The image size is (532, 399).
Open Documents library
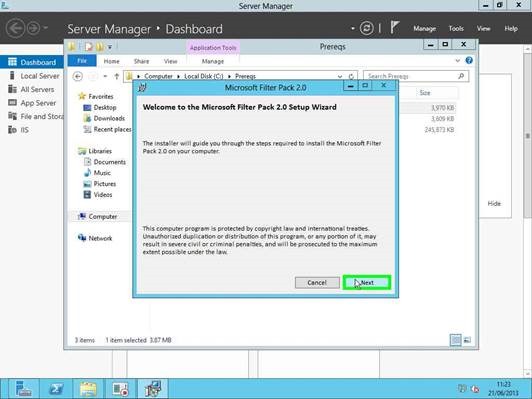(x=110, y=162)
